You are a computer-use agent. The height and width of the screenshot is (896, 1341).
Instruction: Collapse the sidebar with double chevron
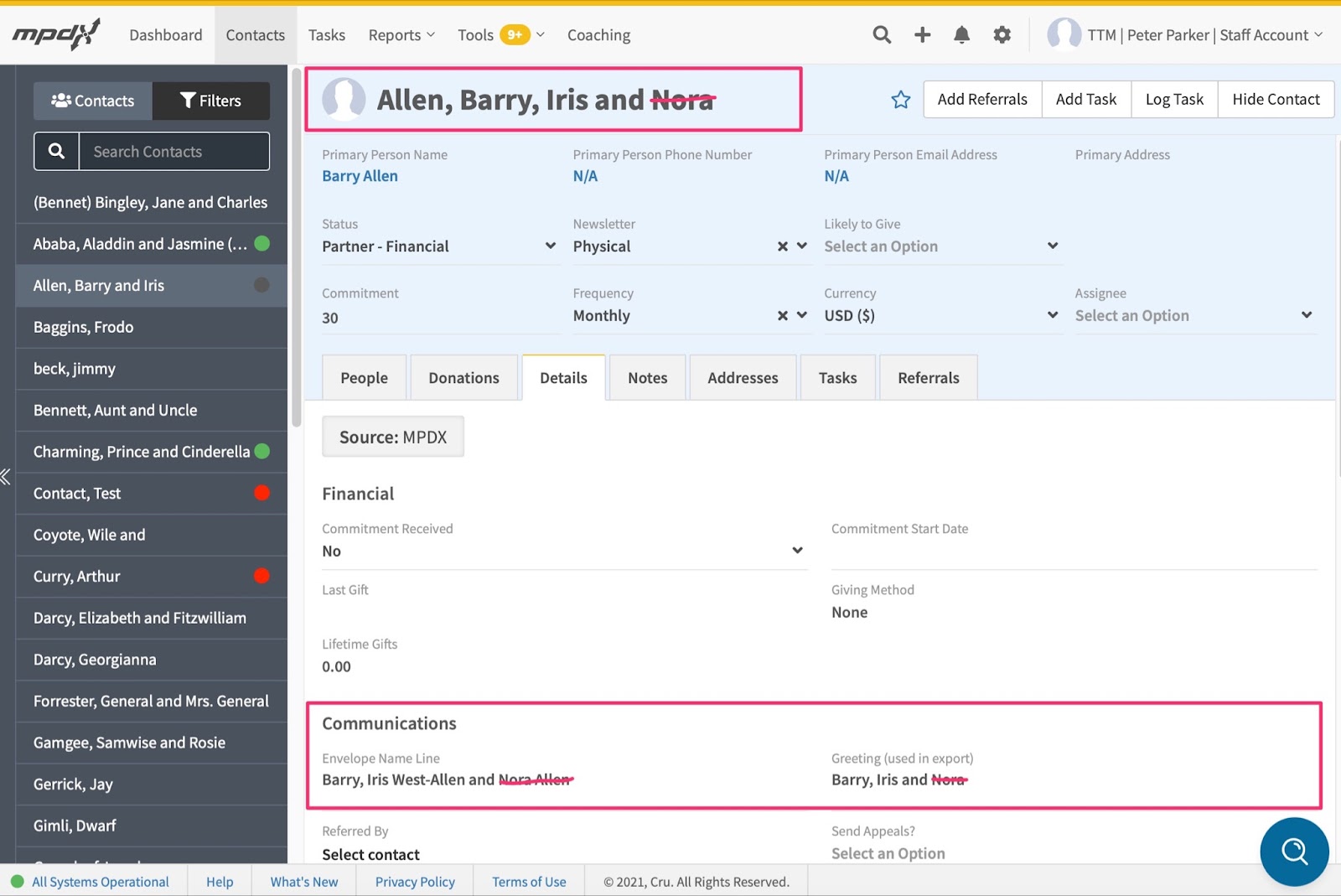click(6, 477)
